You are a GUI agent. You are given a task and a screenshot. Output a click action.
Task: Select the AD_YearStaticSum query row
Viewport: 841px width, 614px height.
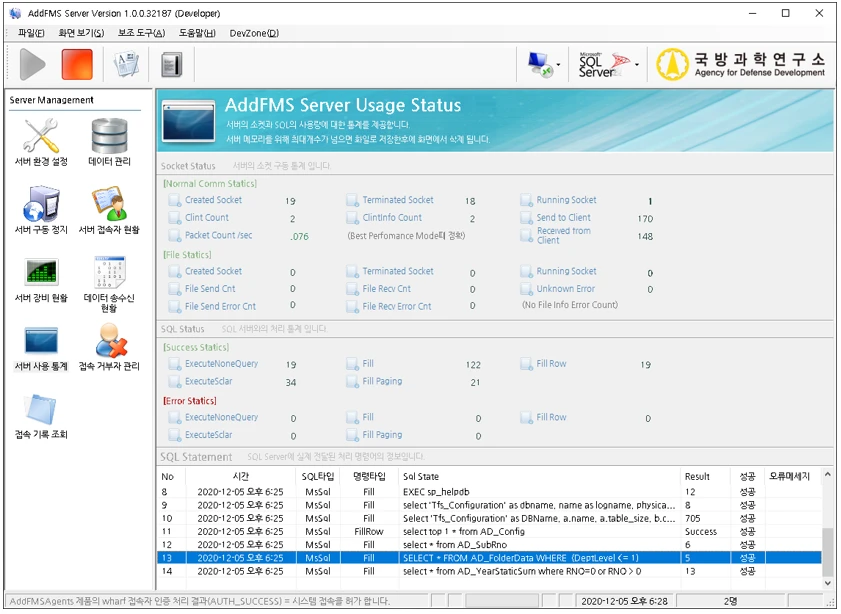(x=489, y=572)
